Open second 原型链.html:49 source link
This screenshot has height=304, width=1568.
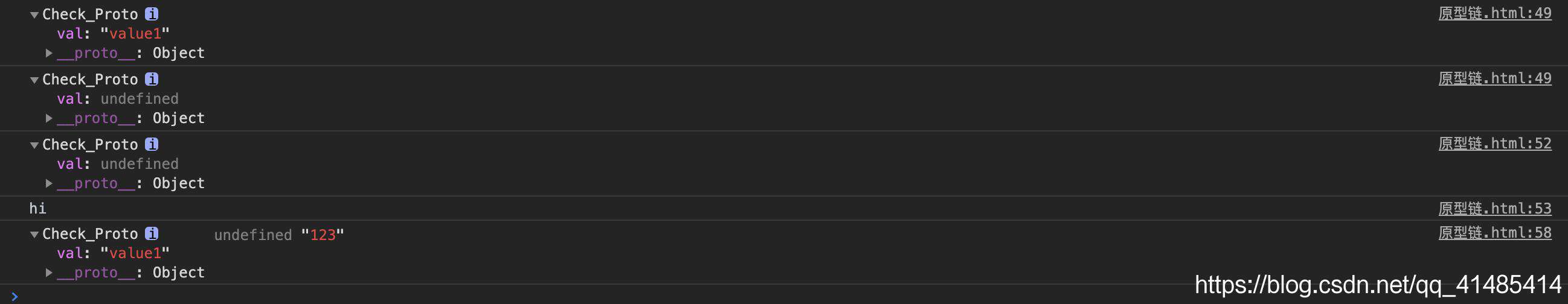click(1494, 78)
